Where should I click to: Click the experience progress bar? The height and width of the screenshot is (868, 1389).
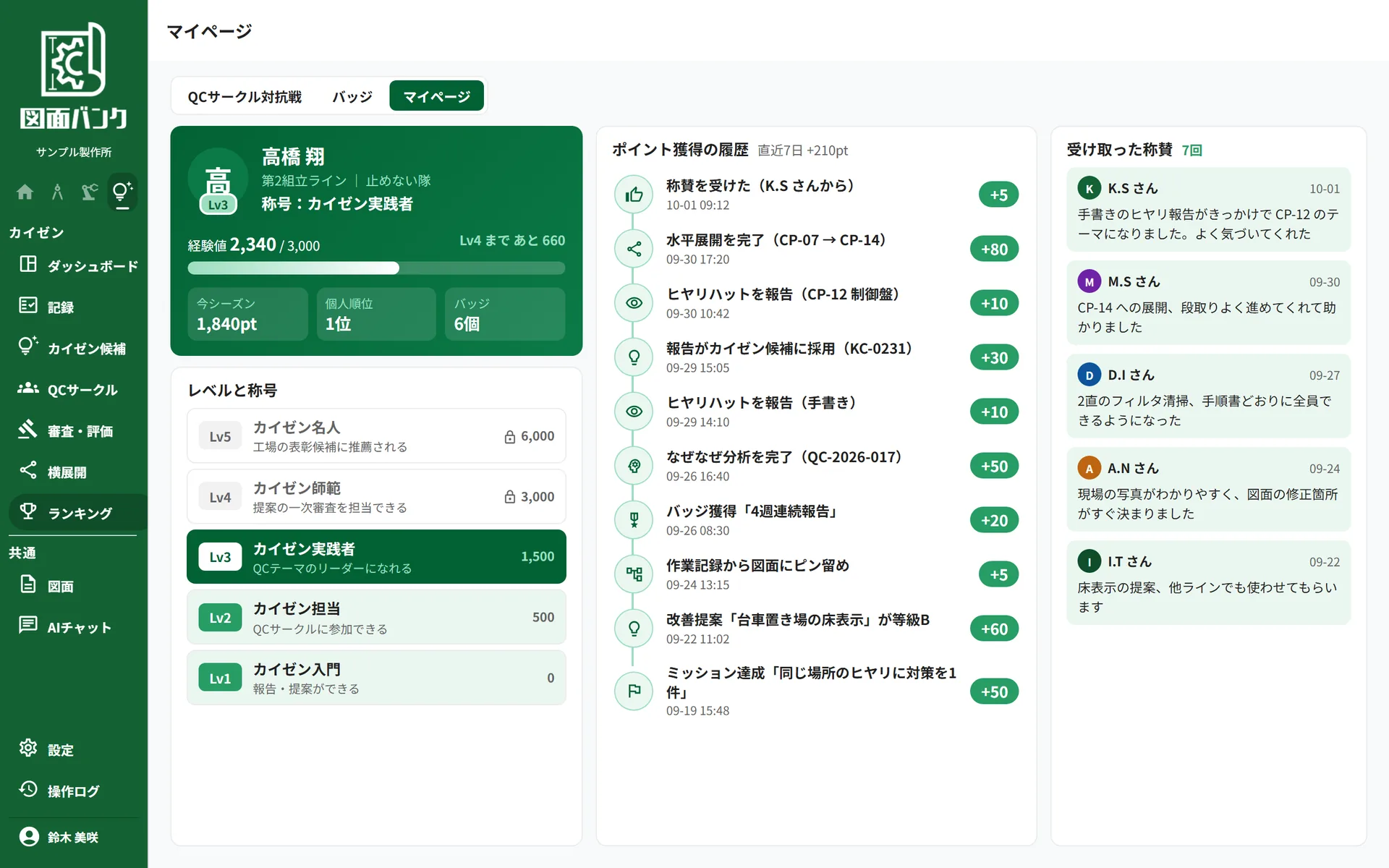pos(376,268)
